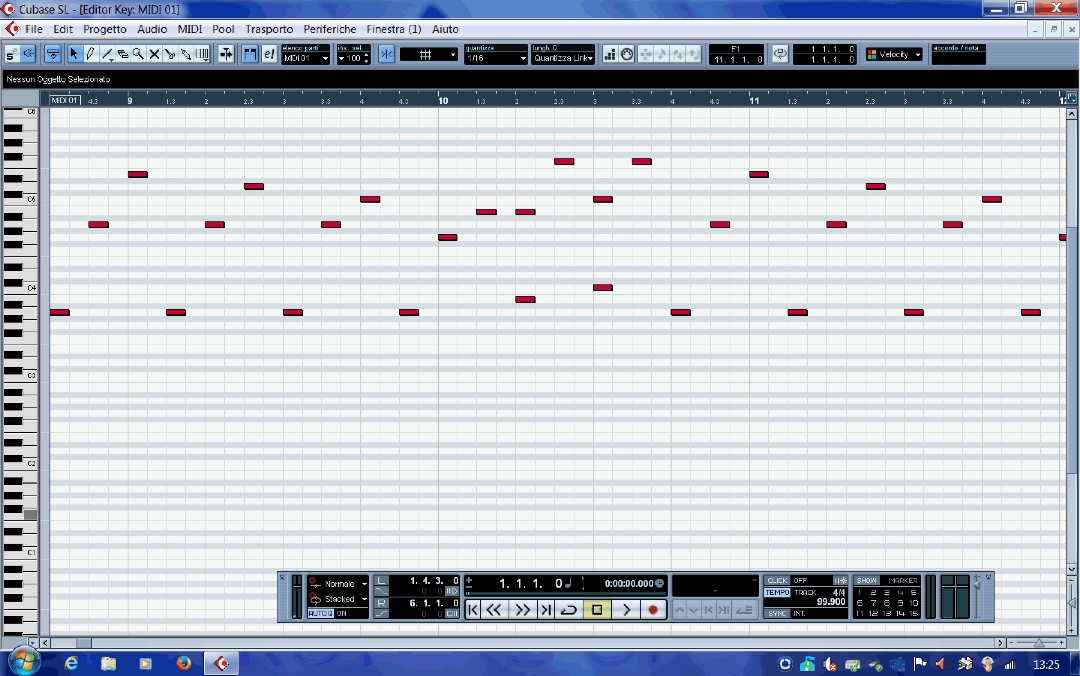1080x676 pixels.
Task: Toggle the CLICK metronome button
Action: (x=778, y=580)
